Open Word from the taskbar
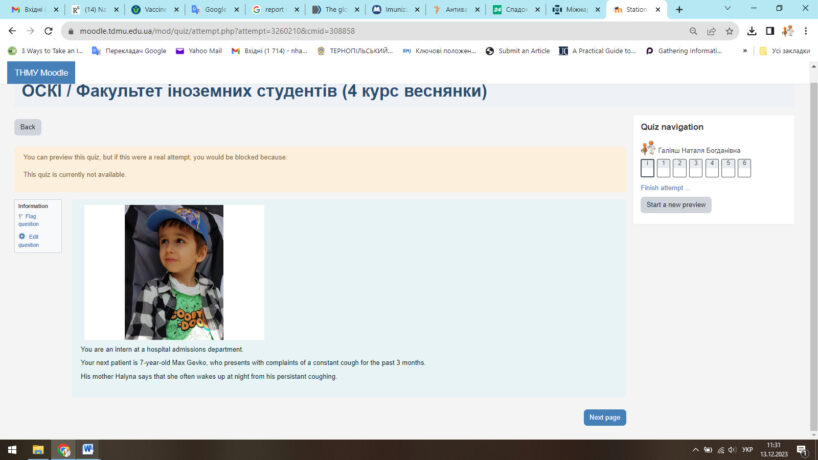Image resolution: width=818 pixels, height=460 pixels. (88, 450)
